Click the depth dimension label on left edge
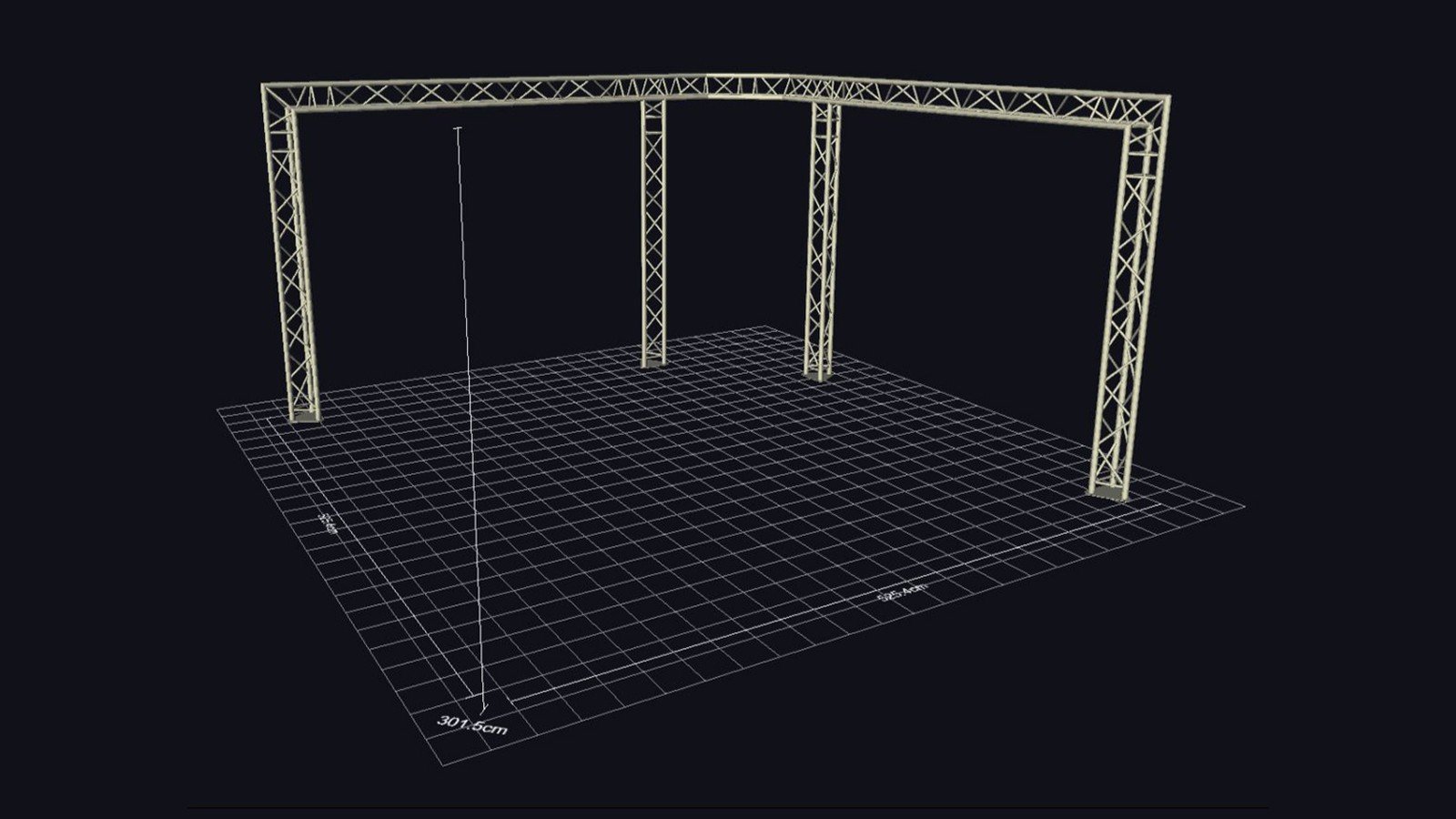Screen dimensions: 1456x819 [x=328, y=523]
